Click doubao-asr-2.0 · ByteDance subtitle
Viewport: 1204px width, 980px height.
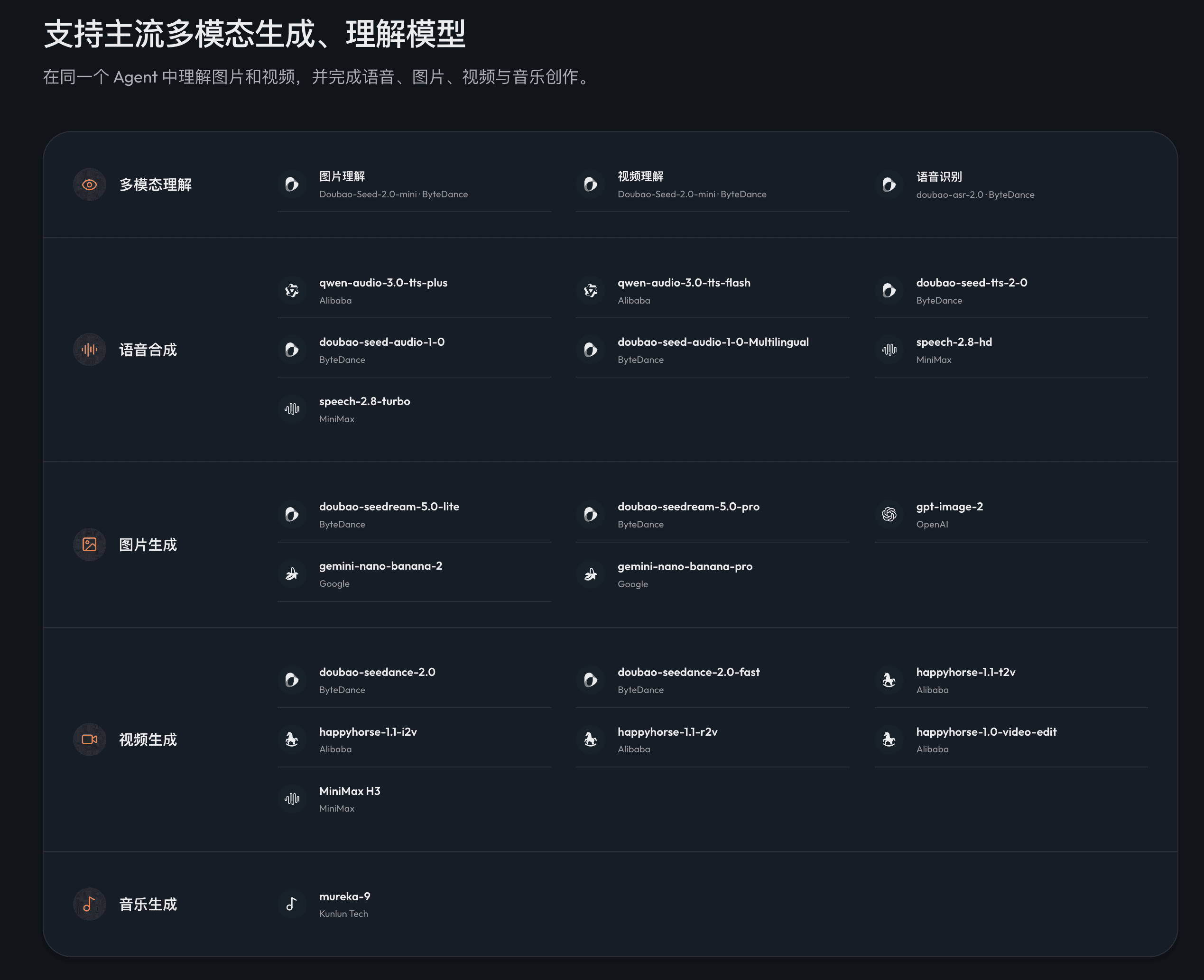click(x=975, y=195)
